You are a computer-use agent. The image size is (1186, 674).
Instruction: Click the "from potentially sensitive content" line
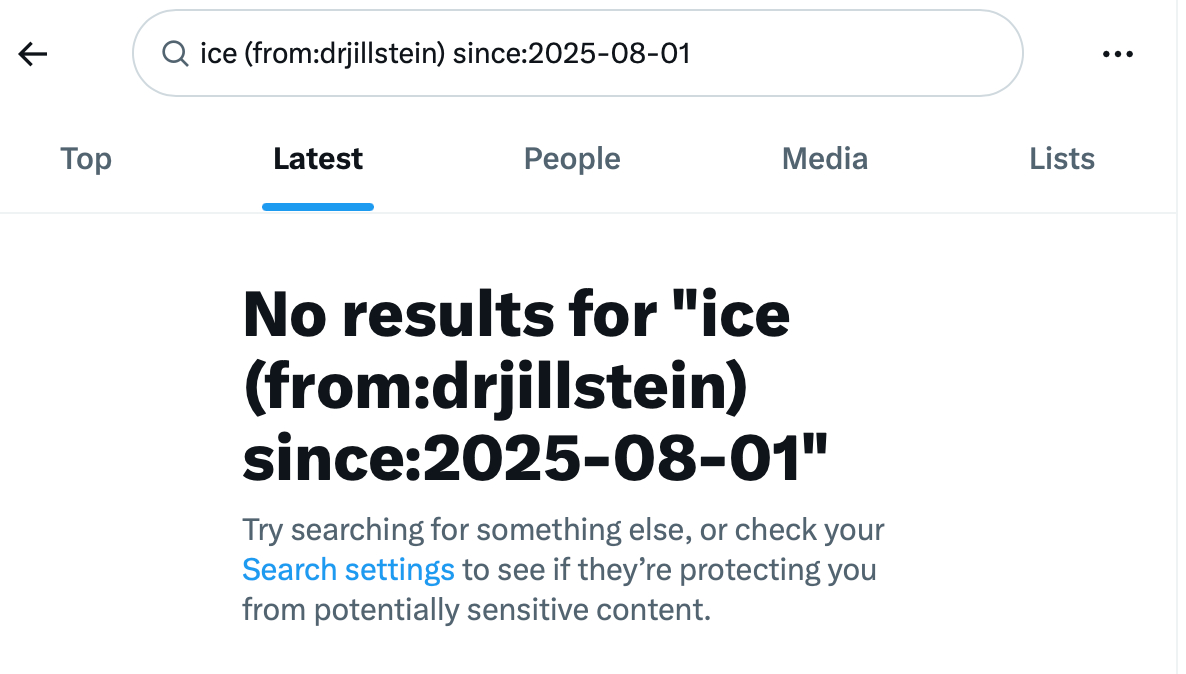point(476,610)
